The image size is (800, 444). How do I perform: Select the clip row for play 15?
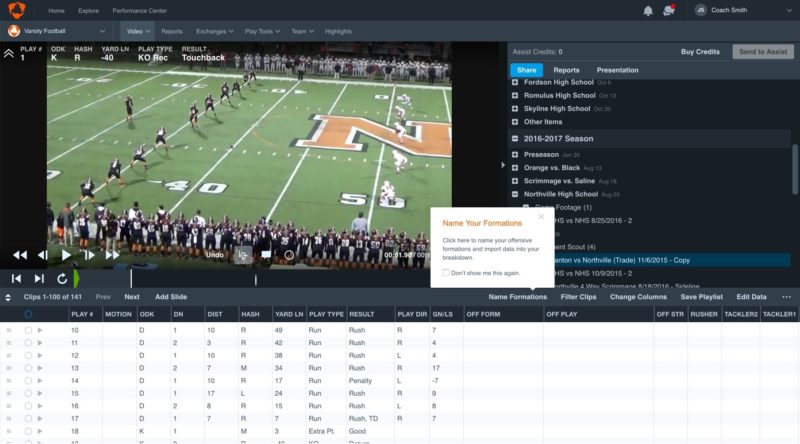pos(28,393)
